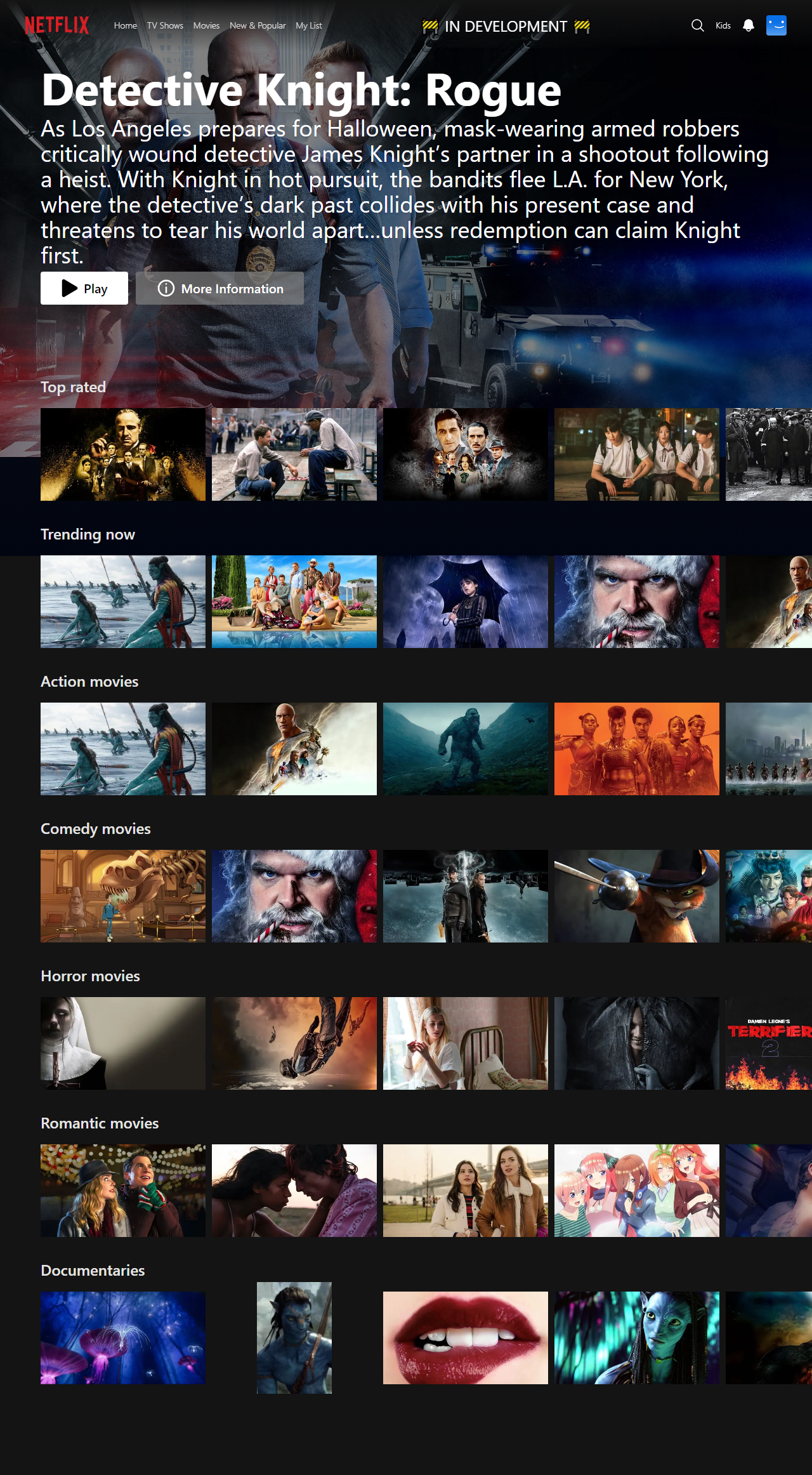Click the More Information button
Screen dimensions: 812x1475
click(219, 288)
